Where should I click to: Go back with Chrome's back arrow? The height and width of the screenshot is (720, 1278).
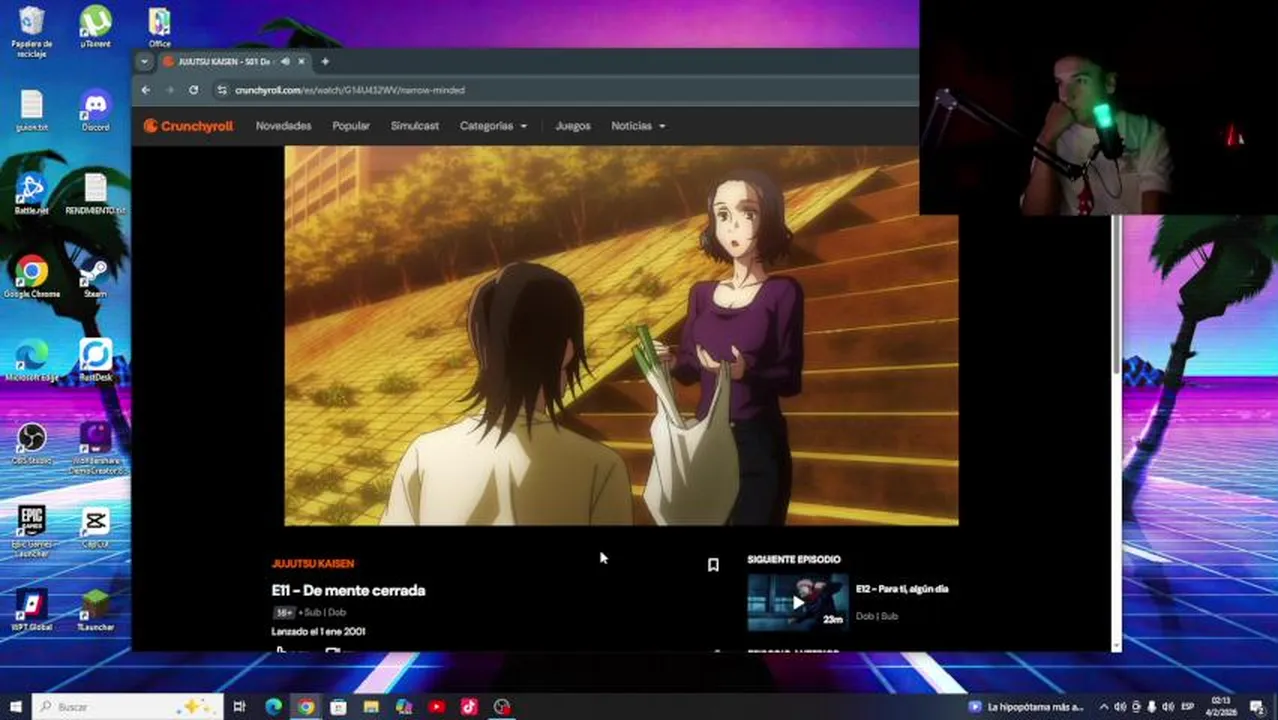click(146, 90)
